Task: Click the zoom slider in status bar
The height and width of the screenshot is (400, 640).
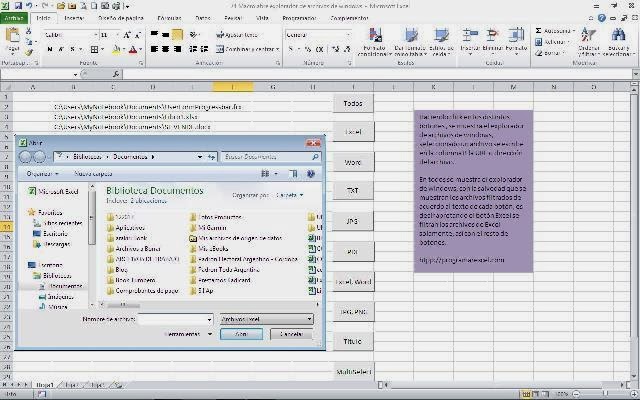Action: pyautogui.click(x=605, y=394)
